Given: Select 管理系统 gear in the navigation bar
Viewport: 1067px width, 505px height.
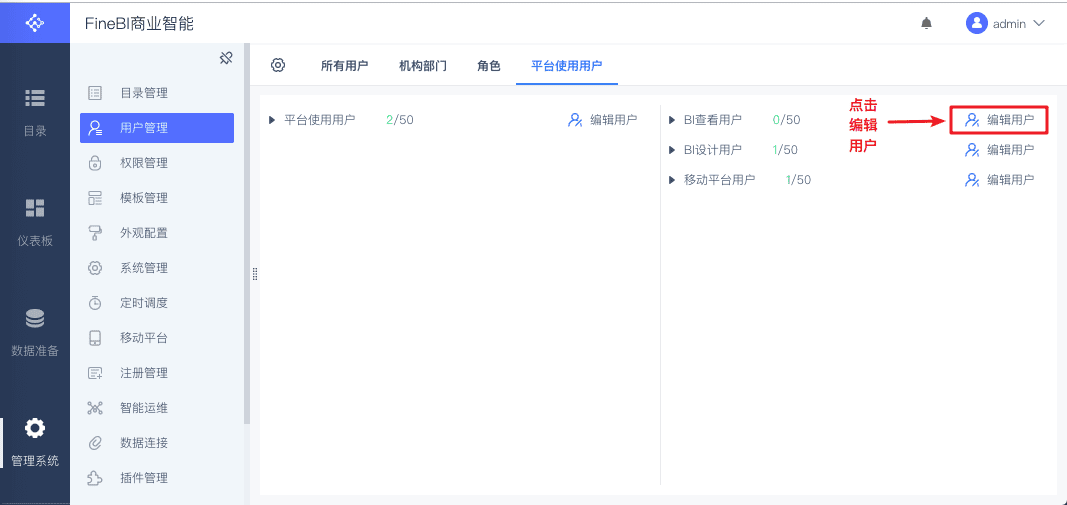Looking at the screenshot, I should coord(35,441).
